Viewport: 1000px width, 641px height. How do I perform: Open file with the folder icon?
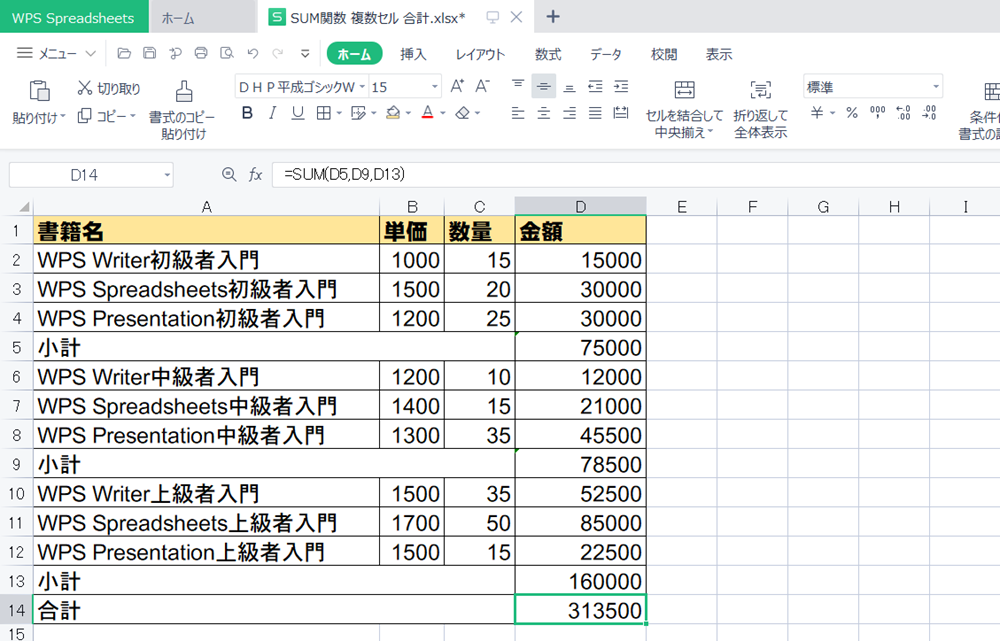(124, 54)
